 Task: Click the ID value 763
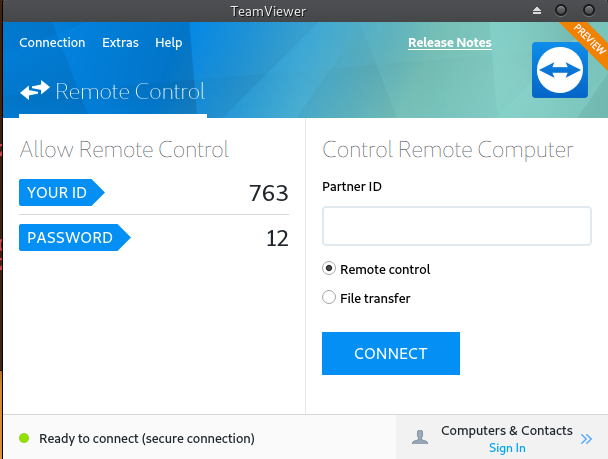coord(269,193)
